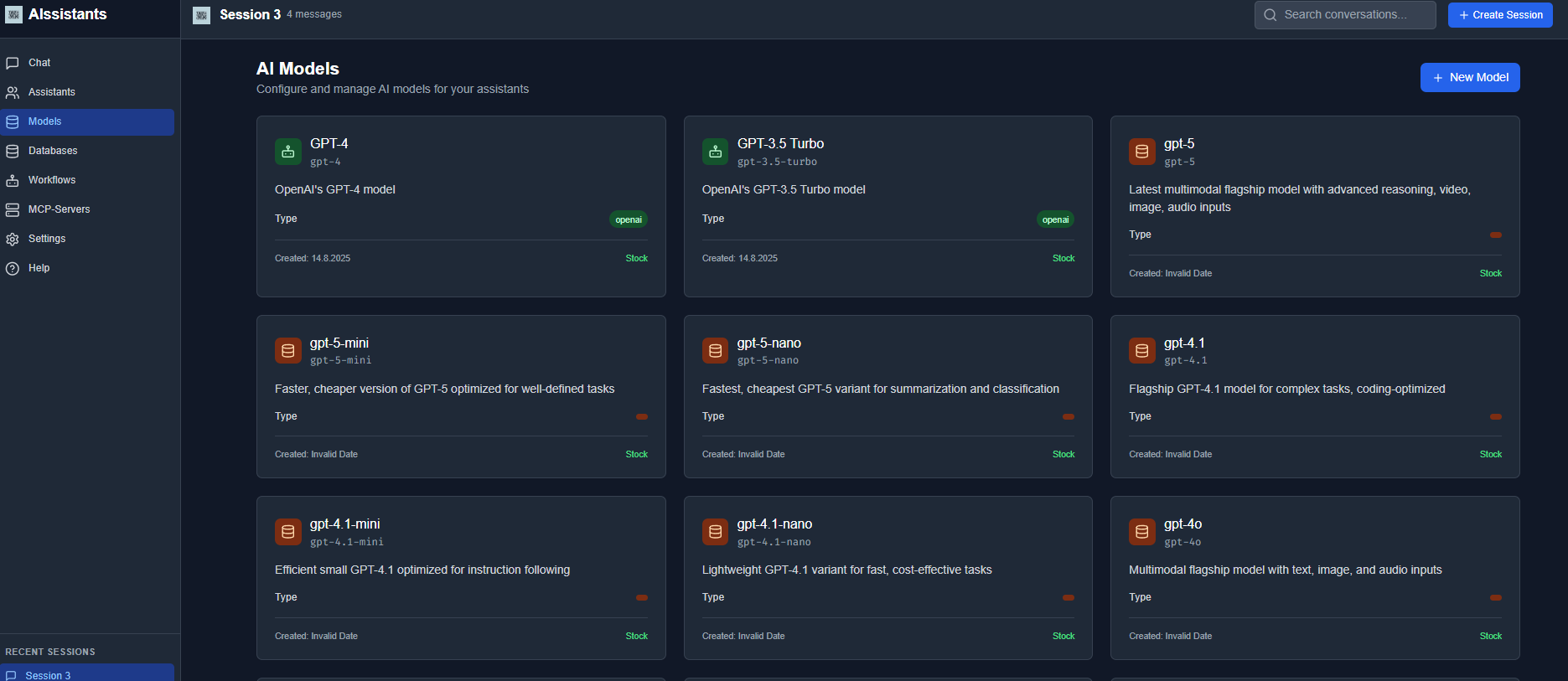Click the openai type badge on GPT-4

coord(629,219)
